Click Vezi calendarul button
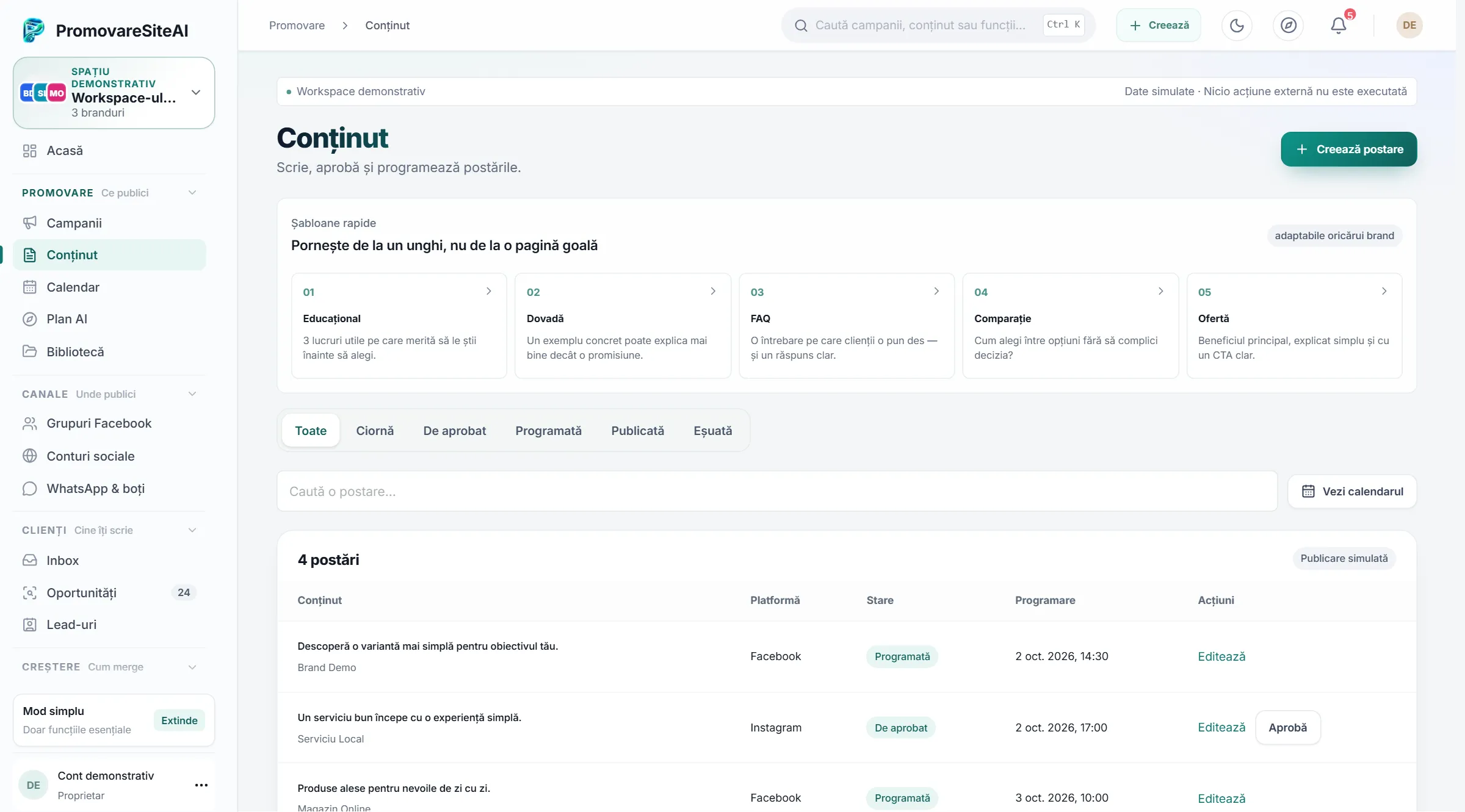The height and width of the screenshot is (812, 1465). [x=1353, y=492]
